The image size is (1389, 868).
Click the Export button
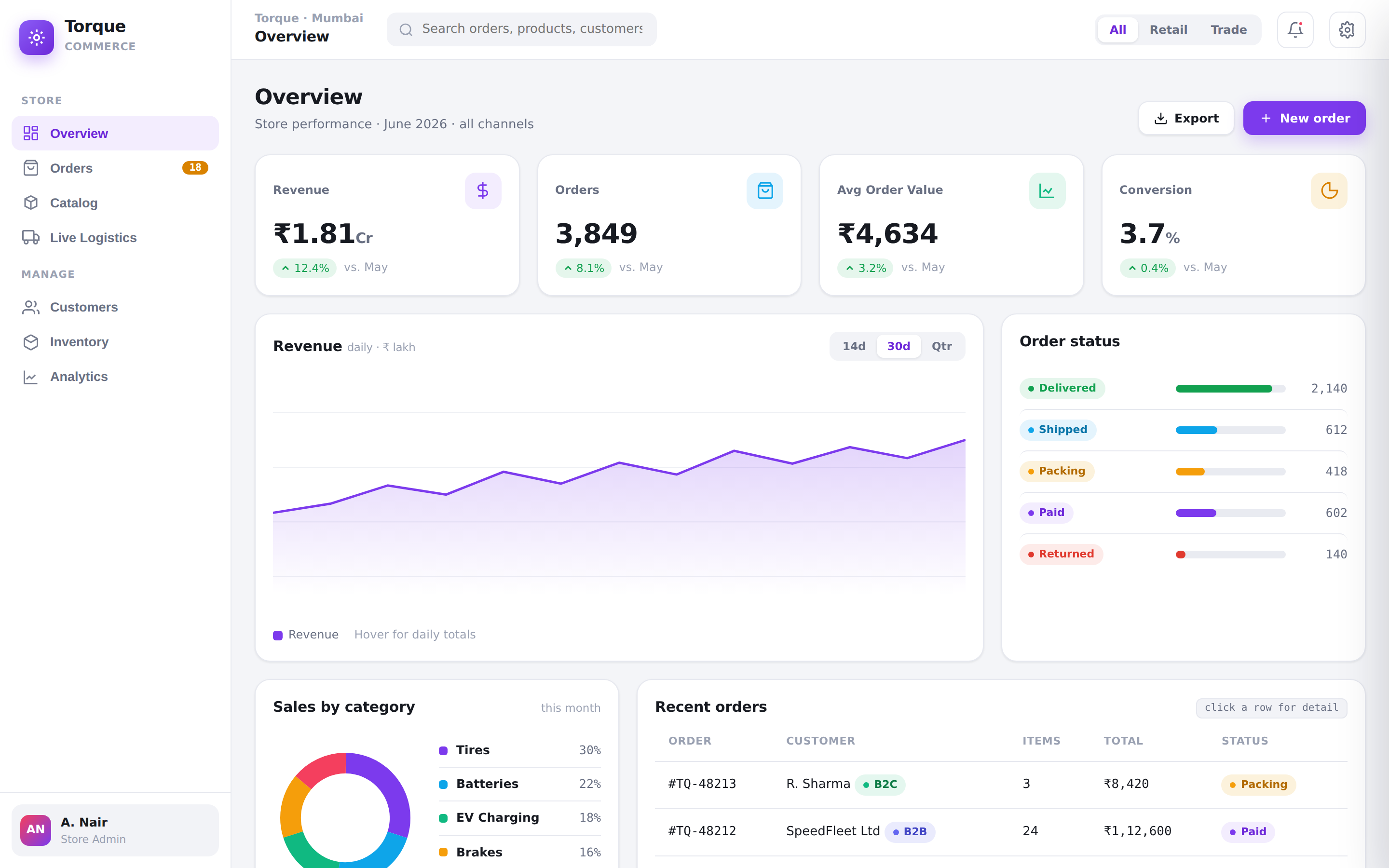[x=1186, y=118]
